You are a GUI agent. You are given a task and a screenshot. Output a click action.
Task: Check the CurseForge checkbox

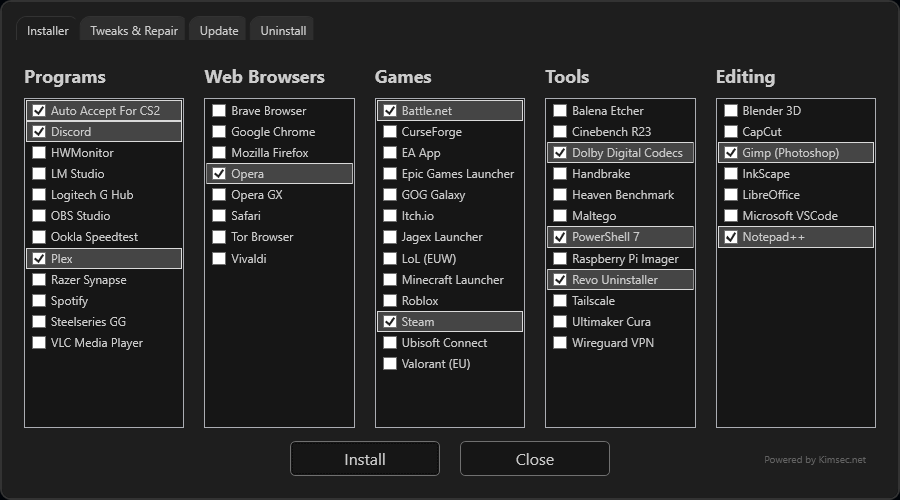[x=390, y=131]
